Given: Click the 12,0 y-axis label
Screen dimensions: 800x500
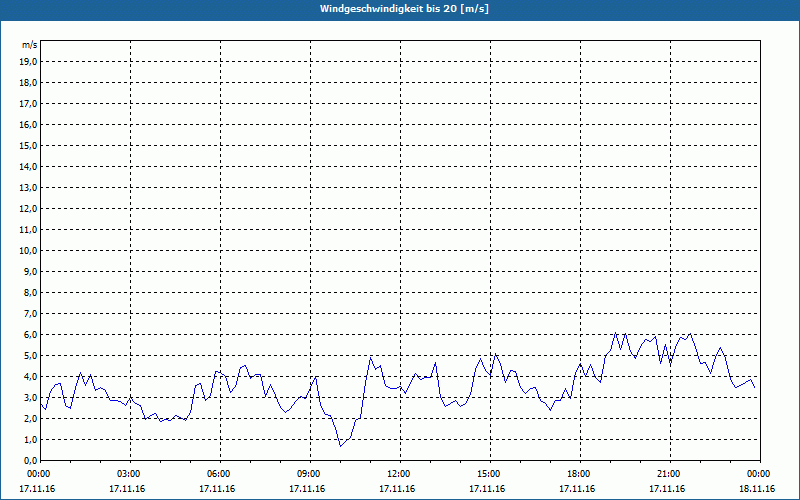Looking at the screenshot, I should (28, 209).
